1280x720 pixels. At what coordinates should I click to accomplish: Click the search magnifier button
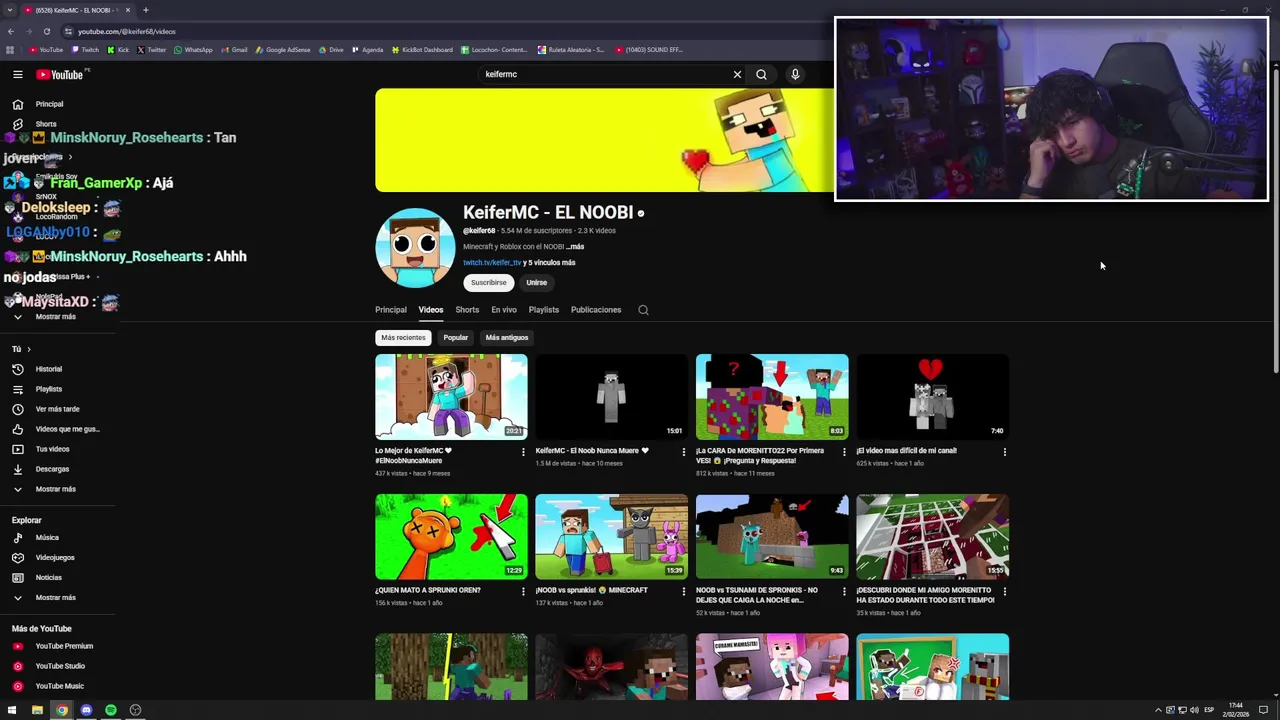[x=761, y=74]
